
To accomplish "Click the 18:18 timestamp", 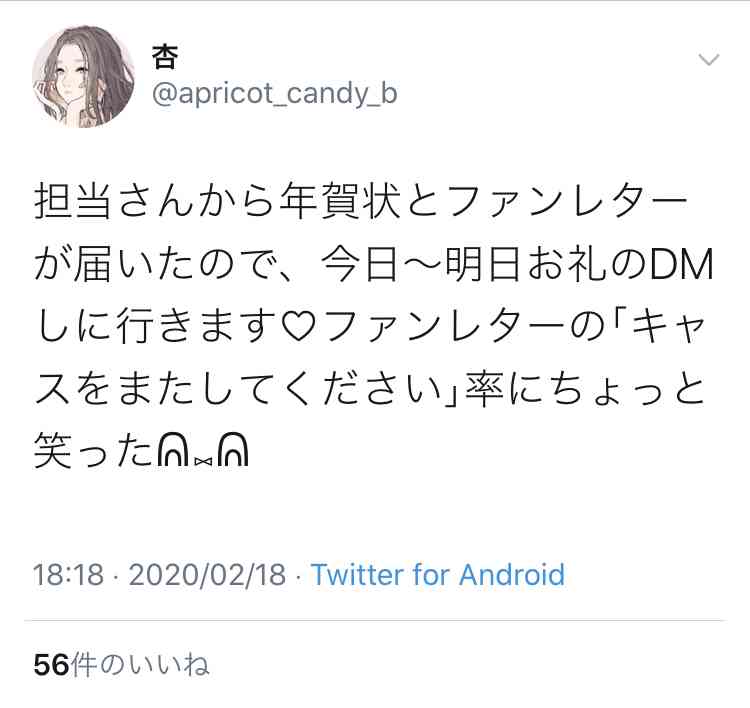I will tap(68, 575).
